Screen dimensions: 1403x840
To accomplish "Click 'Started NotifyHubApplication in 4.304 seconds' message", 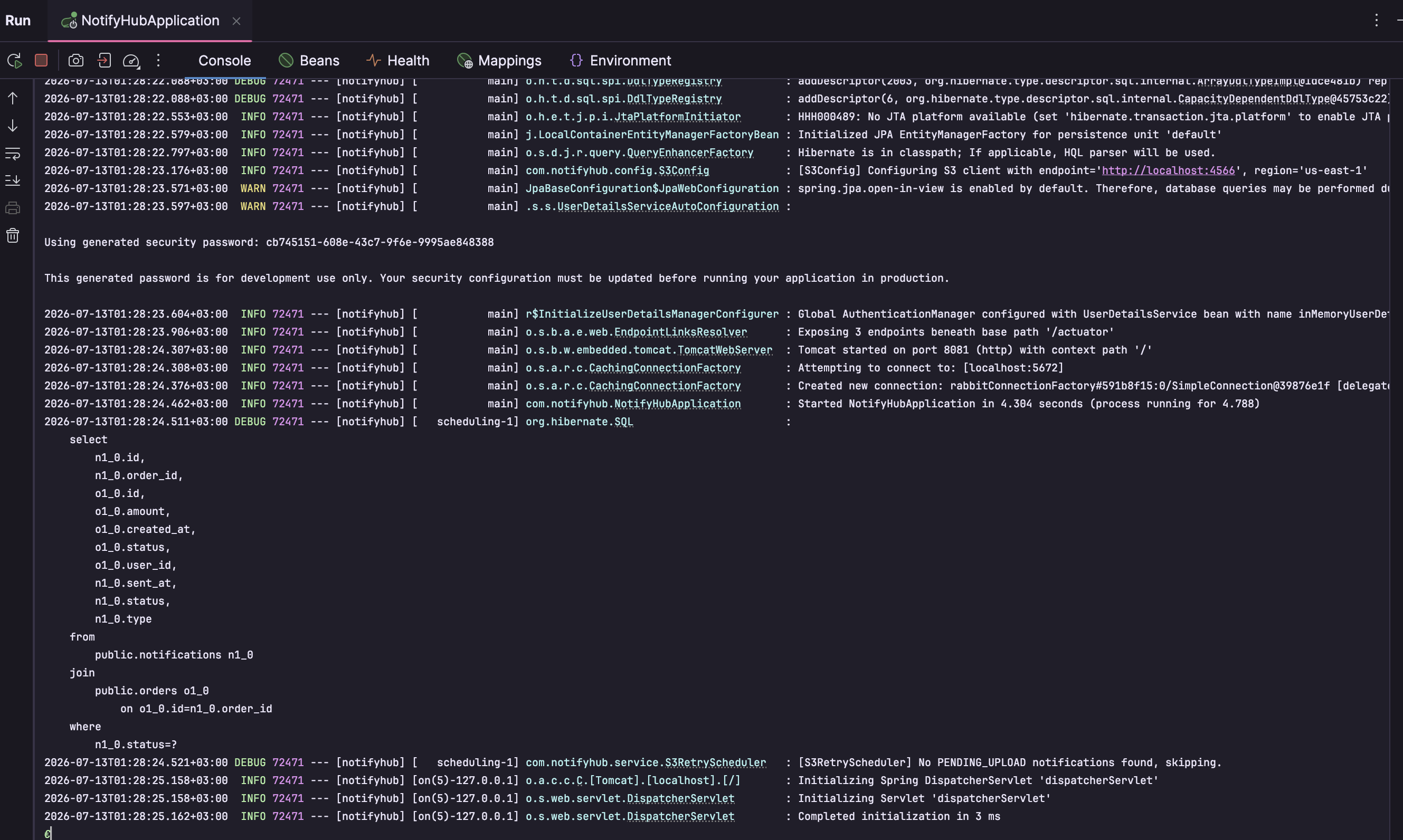I will pyautogui.click(x=1029, y=404).
